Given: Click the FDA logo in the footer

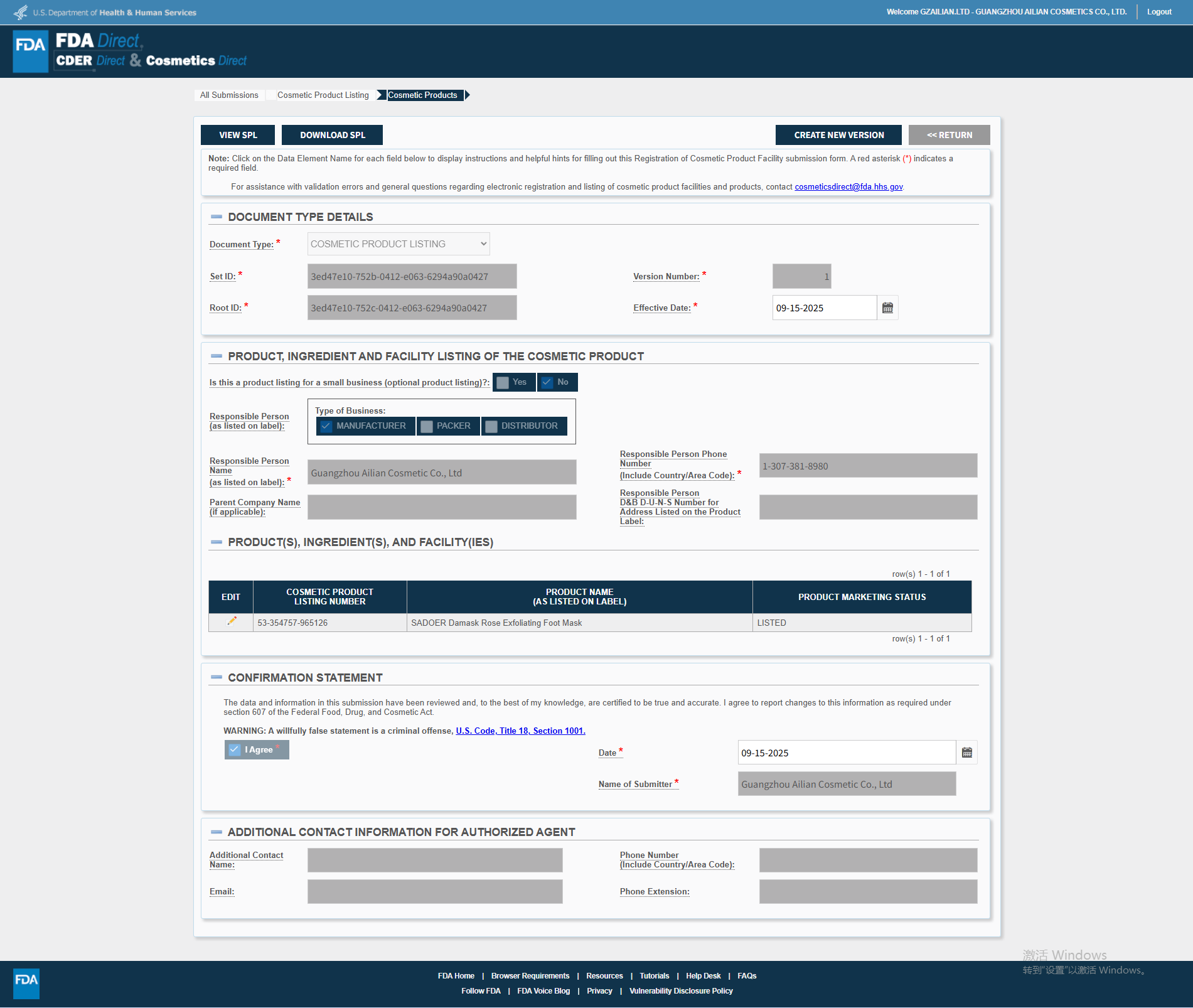Looking at the screenshot, I should coord(26,983).
